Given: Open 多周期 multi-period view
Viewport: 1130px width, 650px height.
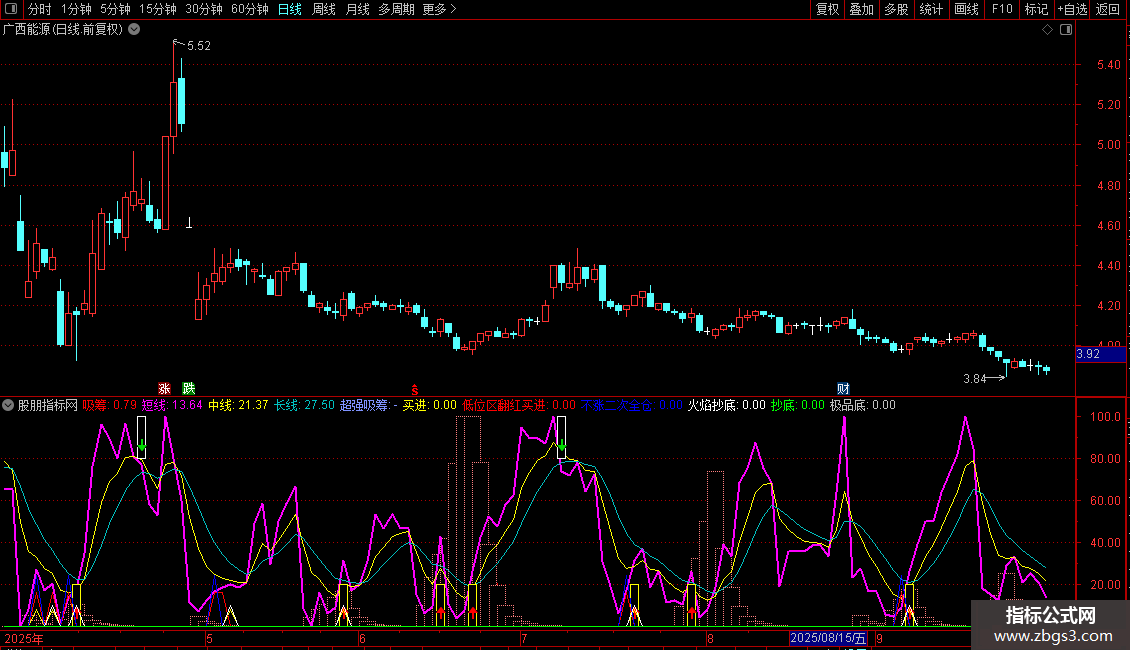Looking at the screenshot, I should [396, 9].
